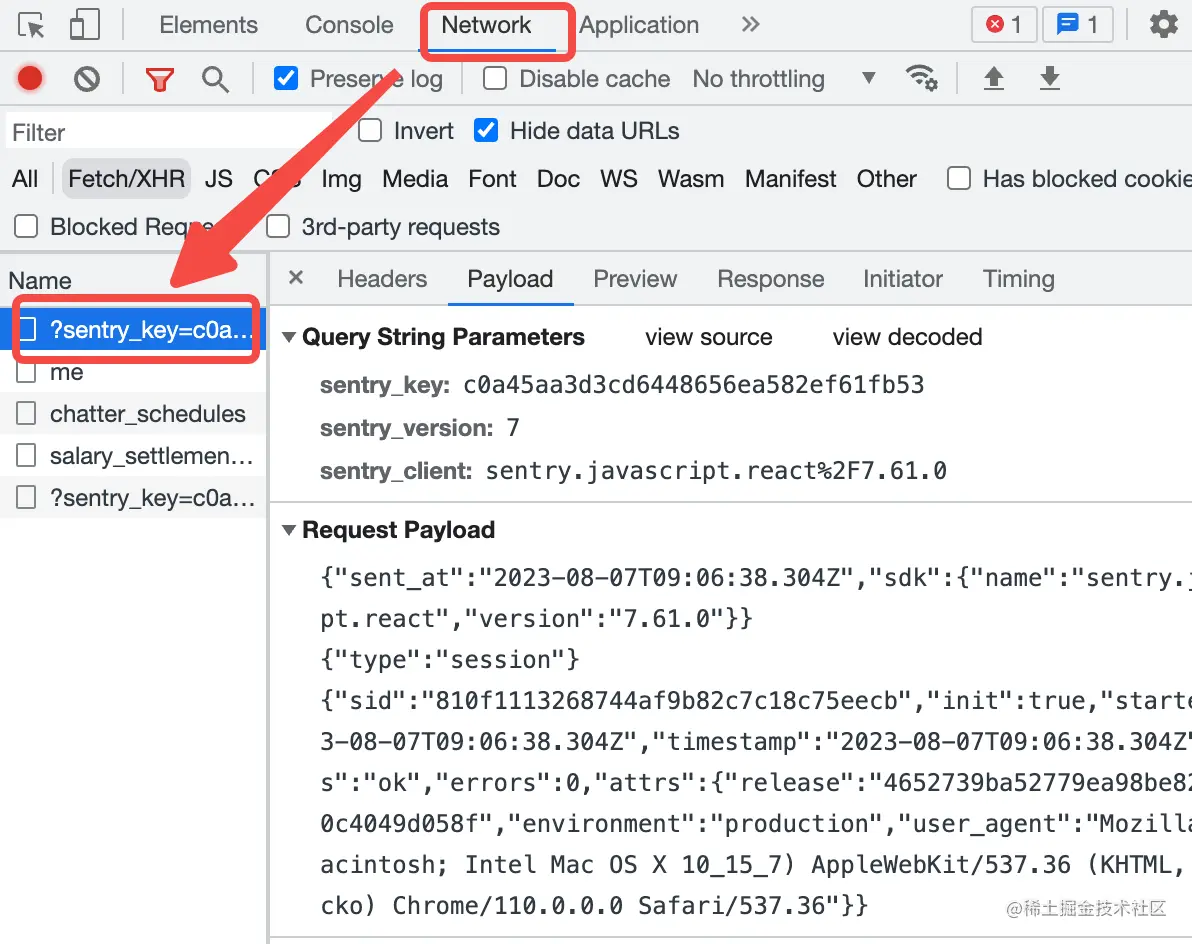Toggle Preserve log checkbox
Viewport: 1192px width, 944px height.
click(x=286, y=78)
